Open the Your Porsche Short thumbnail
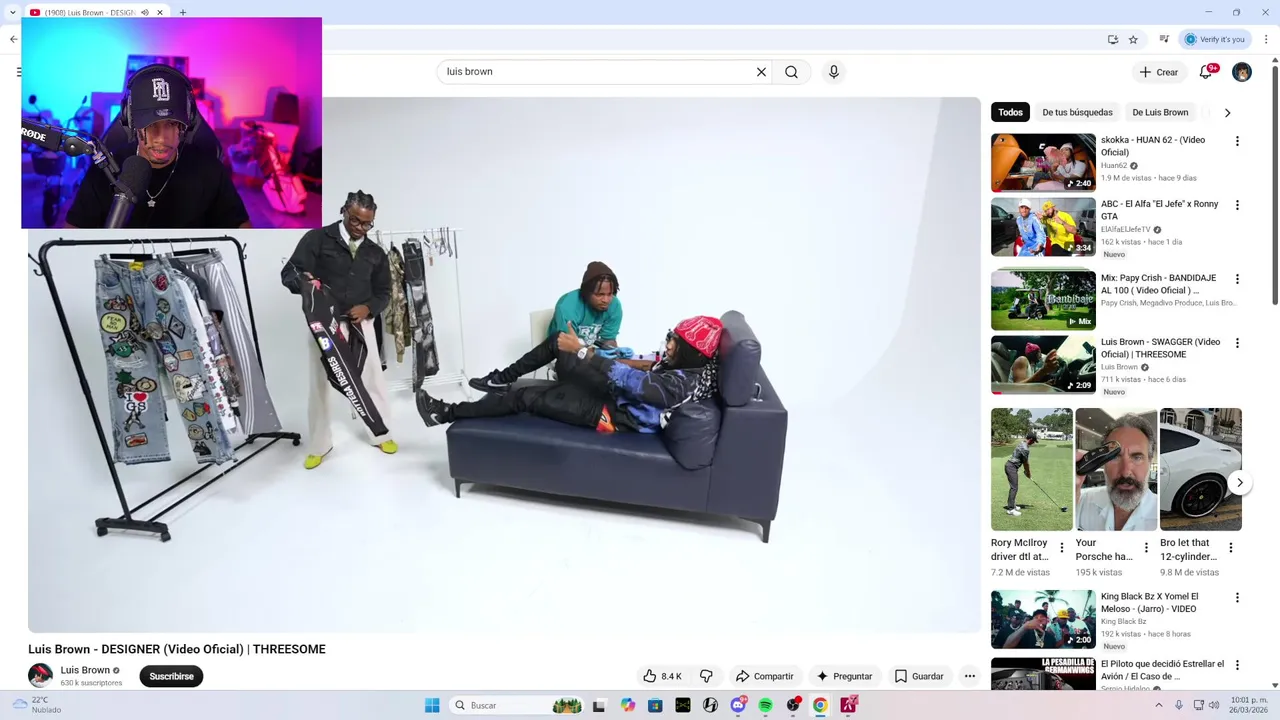This screenshot has height=720, width=1280. pyautogui.click(x=1116, y=469)
